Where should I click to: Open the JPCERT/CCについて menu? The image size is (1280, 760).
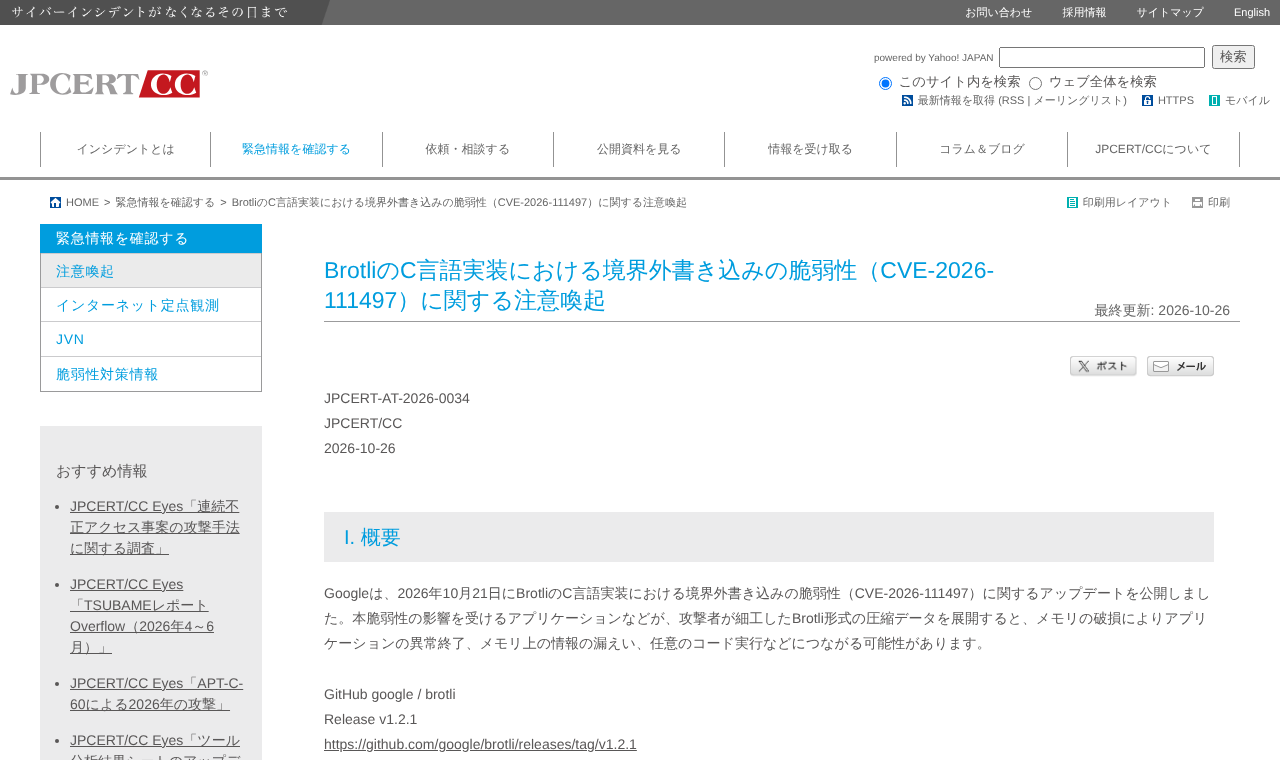[1153, 149]
